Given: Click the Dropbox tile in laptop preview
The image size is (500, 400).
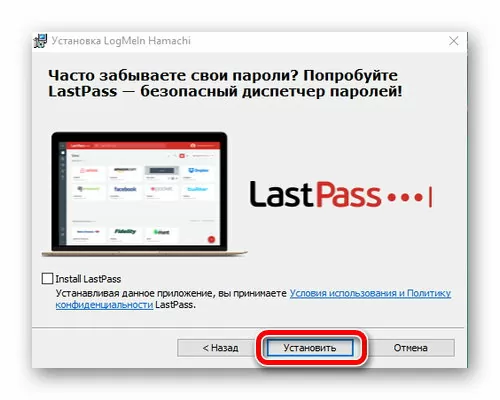Looking at the screenshot, I should pyautogui.click(x=198, y=172).
